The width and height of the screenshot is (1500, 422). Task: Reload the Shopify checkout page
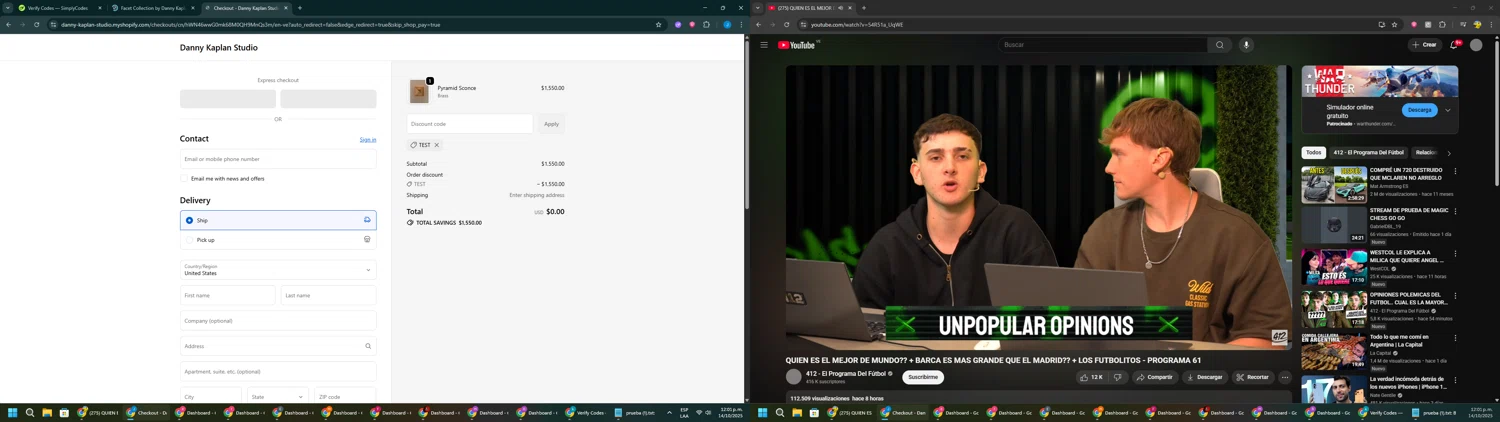click(36, 25)
